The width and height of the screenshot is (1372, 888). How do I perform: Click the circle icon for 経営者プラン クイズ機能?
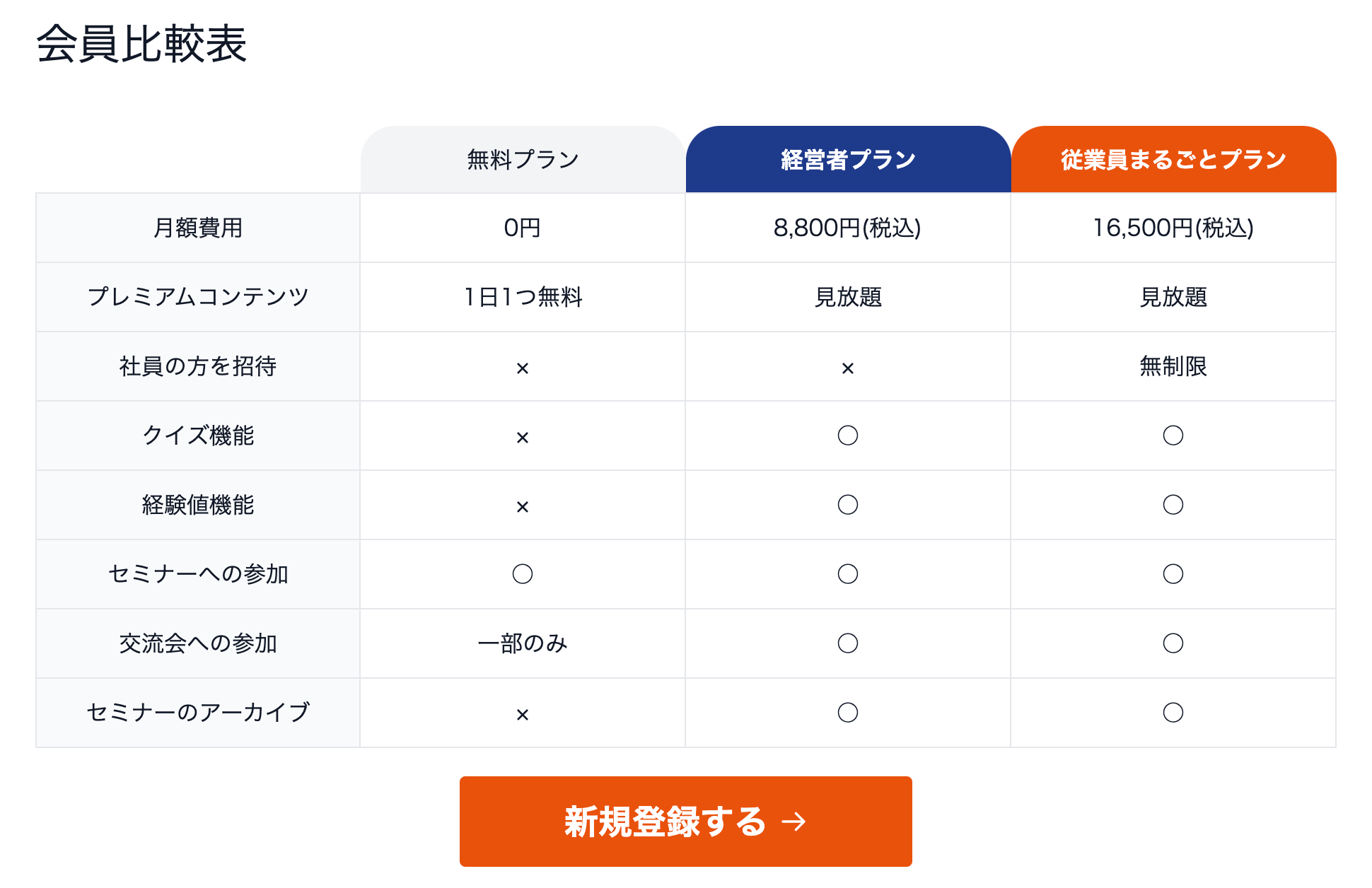[x=848, y=436]
